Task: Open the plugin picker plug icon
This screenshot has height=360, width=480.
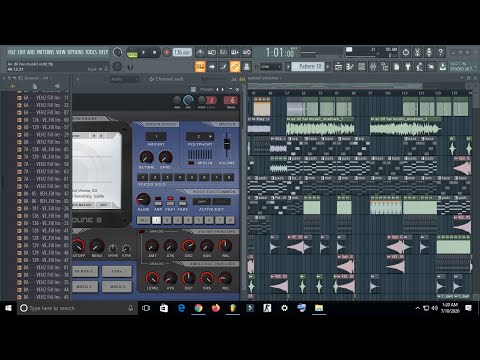Action: click(x=408, y=67)
